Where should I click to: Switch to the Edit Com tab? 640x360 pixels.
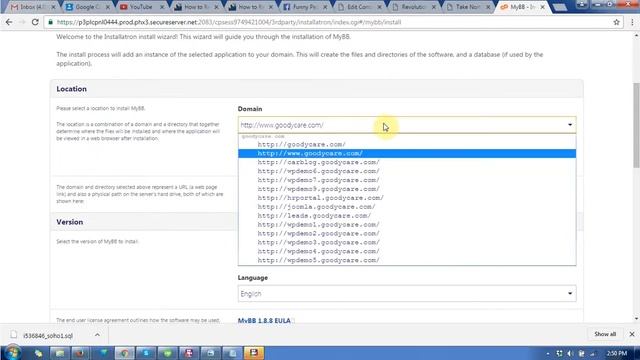click(358, 7)
